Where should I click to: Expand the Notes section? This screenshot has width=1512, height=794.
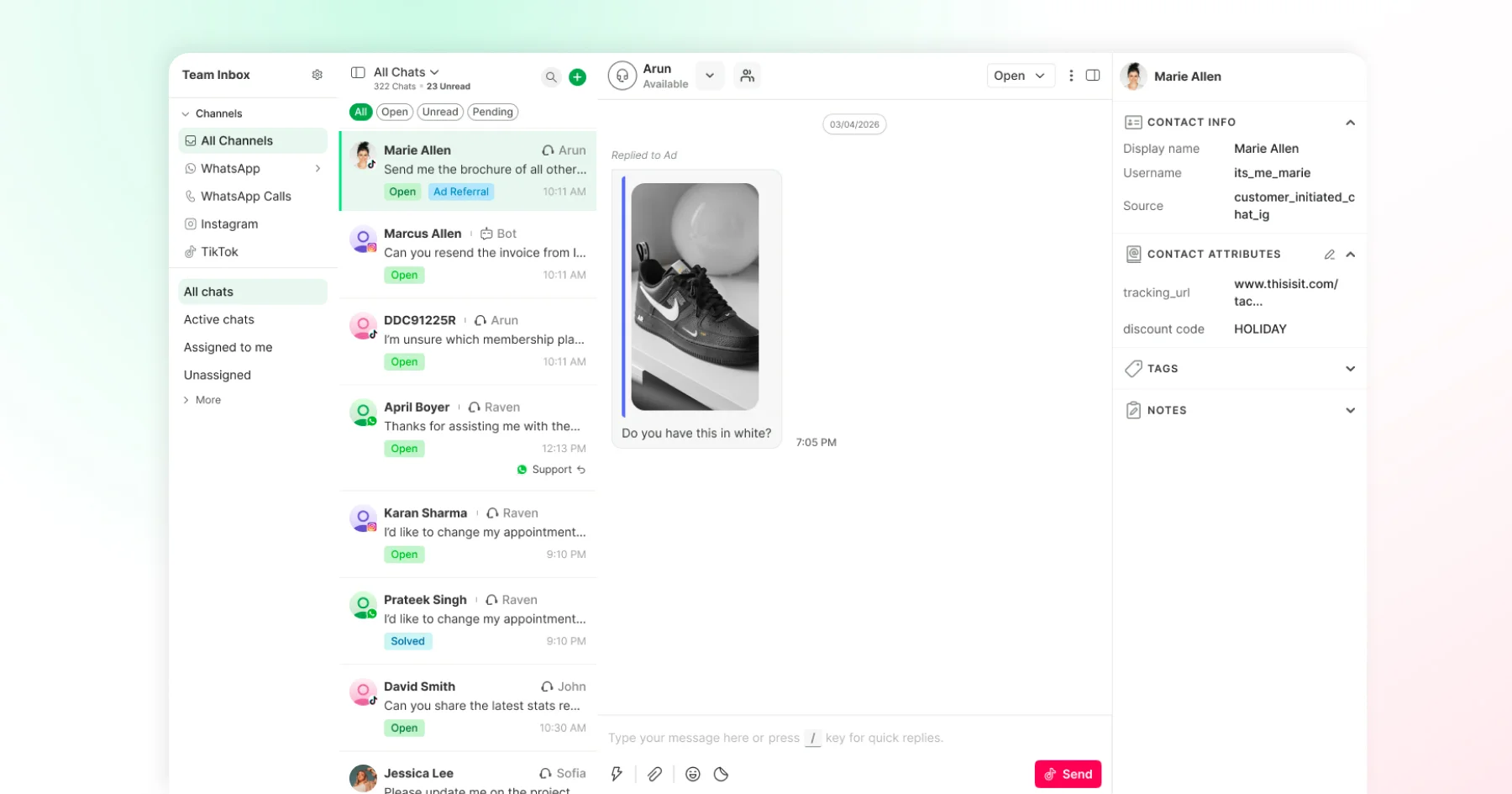pyautogui.click(x=1350, y=411)
